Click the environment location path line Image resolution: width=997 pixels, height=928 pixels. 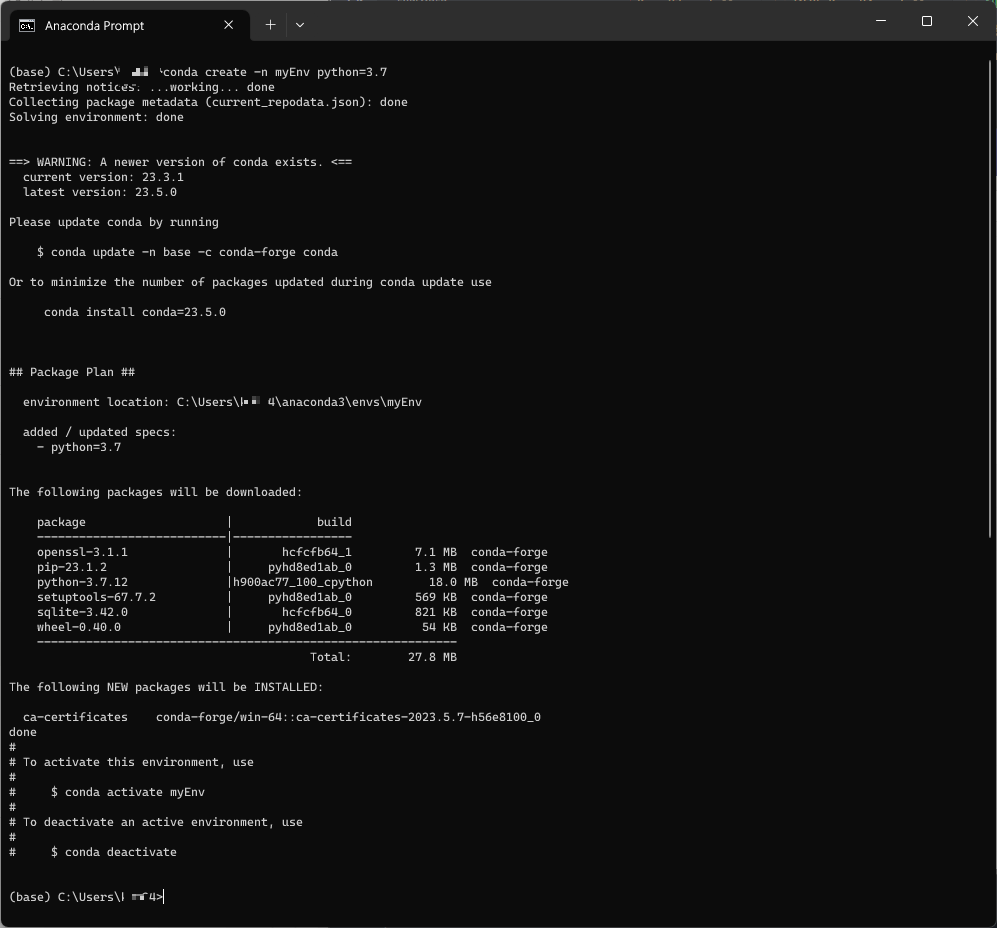[x=223, y=402]
